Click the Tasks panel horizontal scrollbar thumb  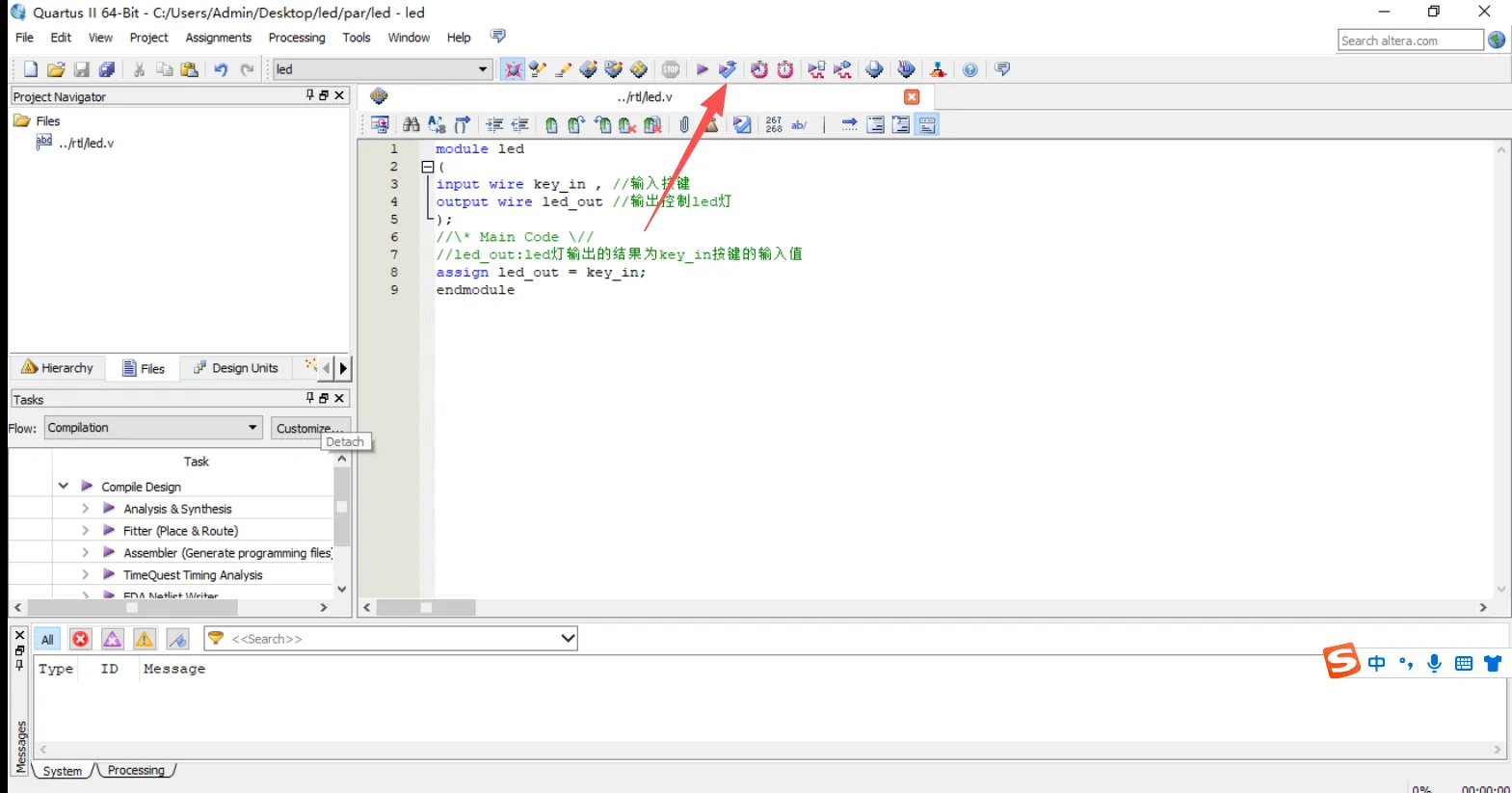[x=132, y=608]
